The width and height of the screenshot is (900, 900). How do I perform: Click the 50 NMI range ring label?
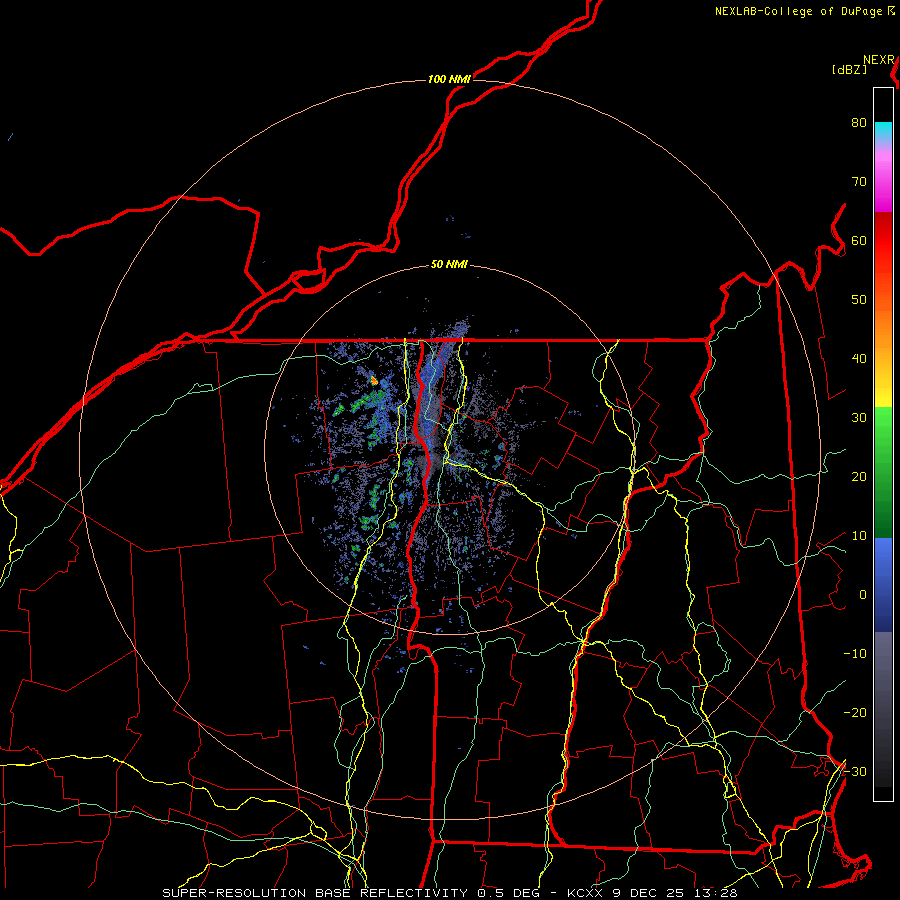[x=449, y=265]
